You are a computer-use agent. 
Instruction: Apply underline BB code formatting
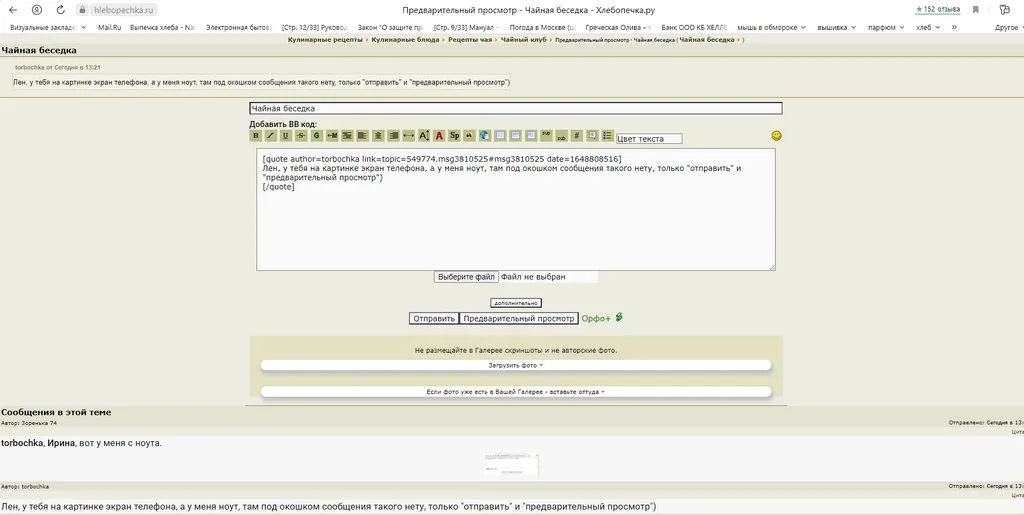(286, 136)
